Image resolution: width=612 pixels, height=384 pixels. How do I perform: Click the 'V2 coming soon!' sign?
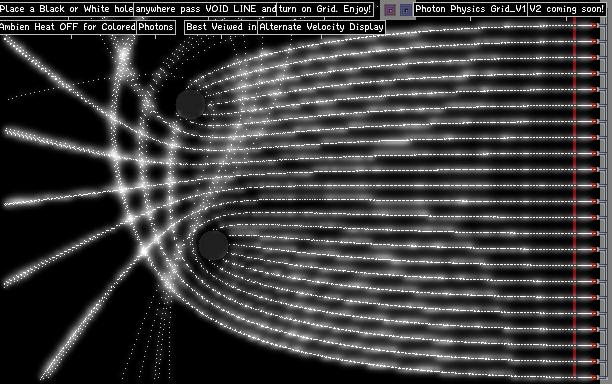point(567,9)
